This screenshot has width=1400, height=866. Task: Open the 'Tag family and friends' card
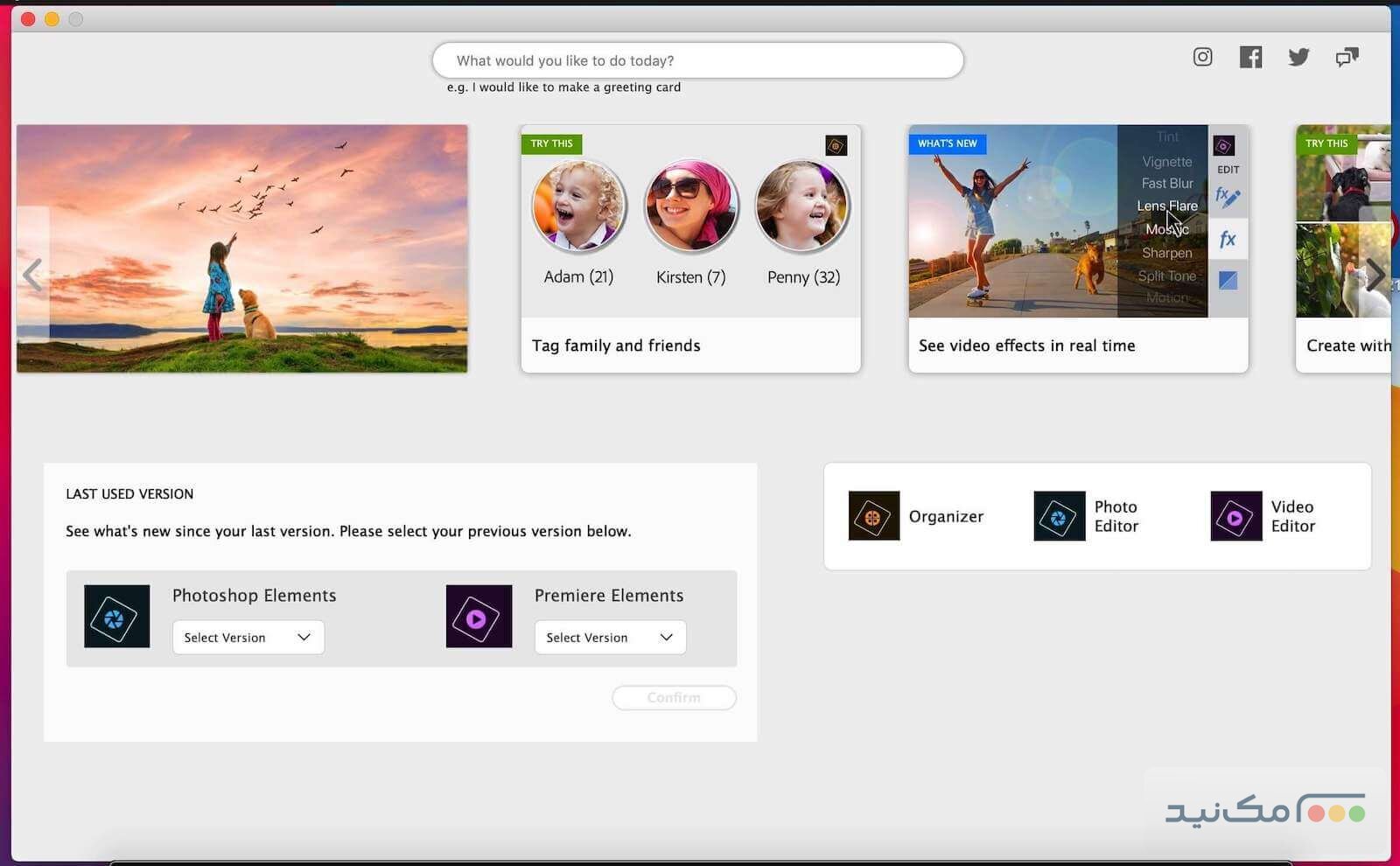tap(690, 346)
